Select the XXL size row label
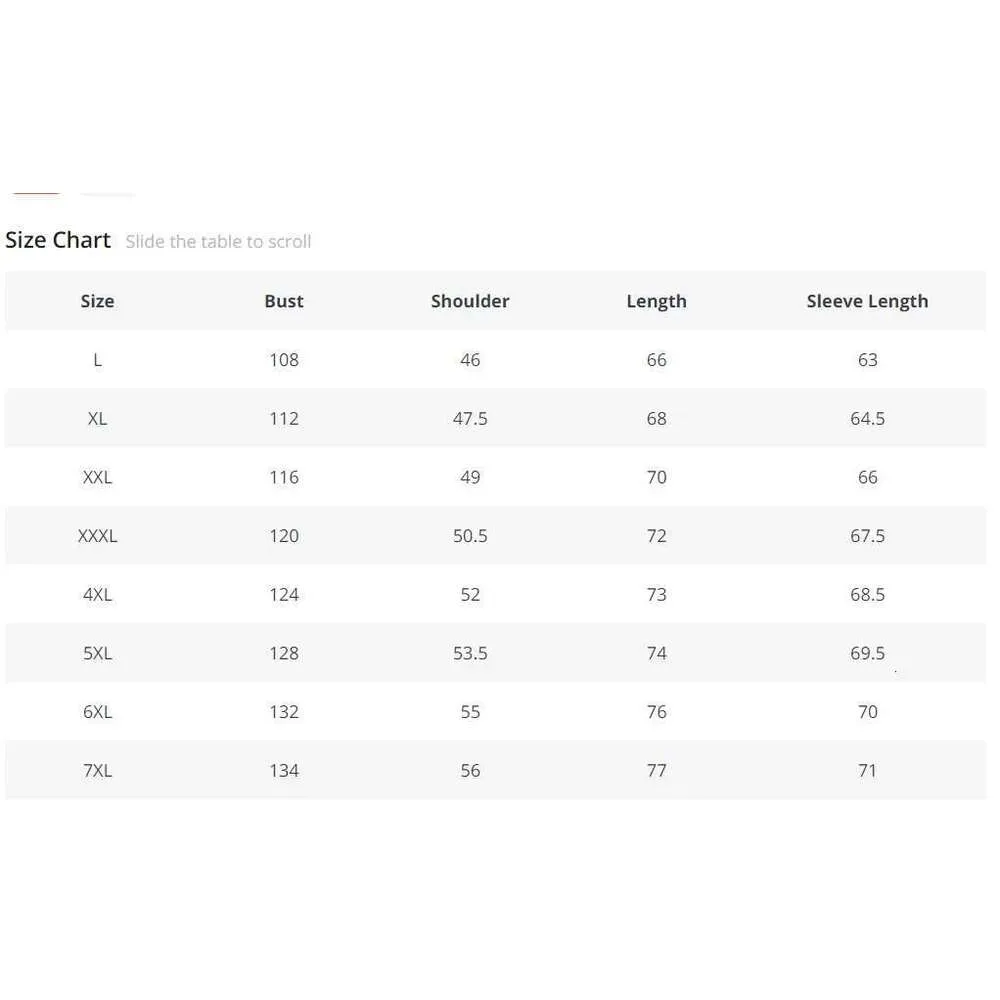 click(x=98, y=478)
